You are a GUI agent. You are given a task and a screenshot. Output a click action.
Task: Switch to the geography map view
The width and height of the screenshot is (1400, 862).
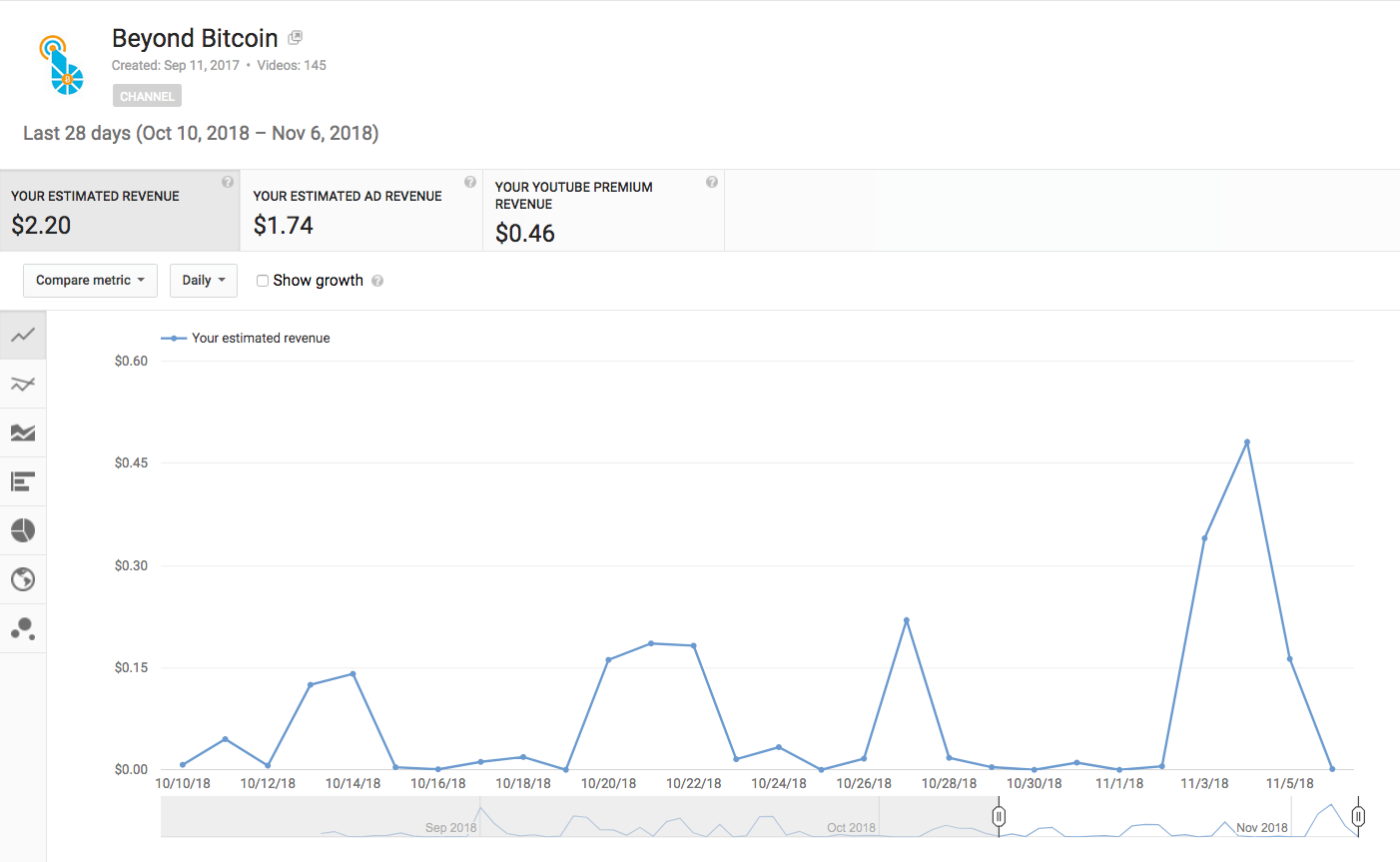pyautogui.click(x=23, y=579)
